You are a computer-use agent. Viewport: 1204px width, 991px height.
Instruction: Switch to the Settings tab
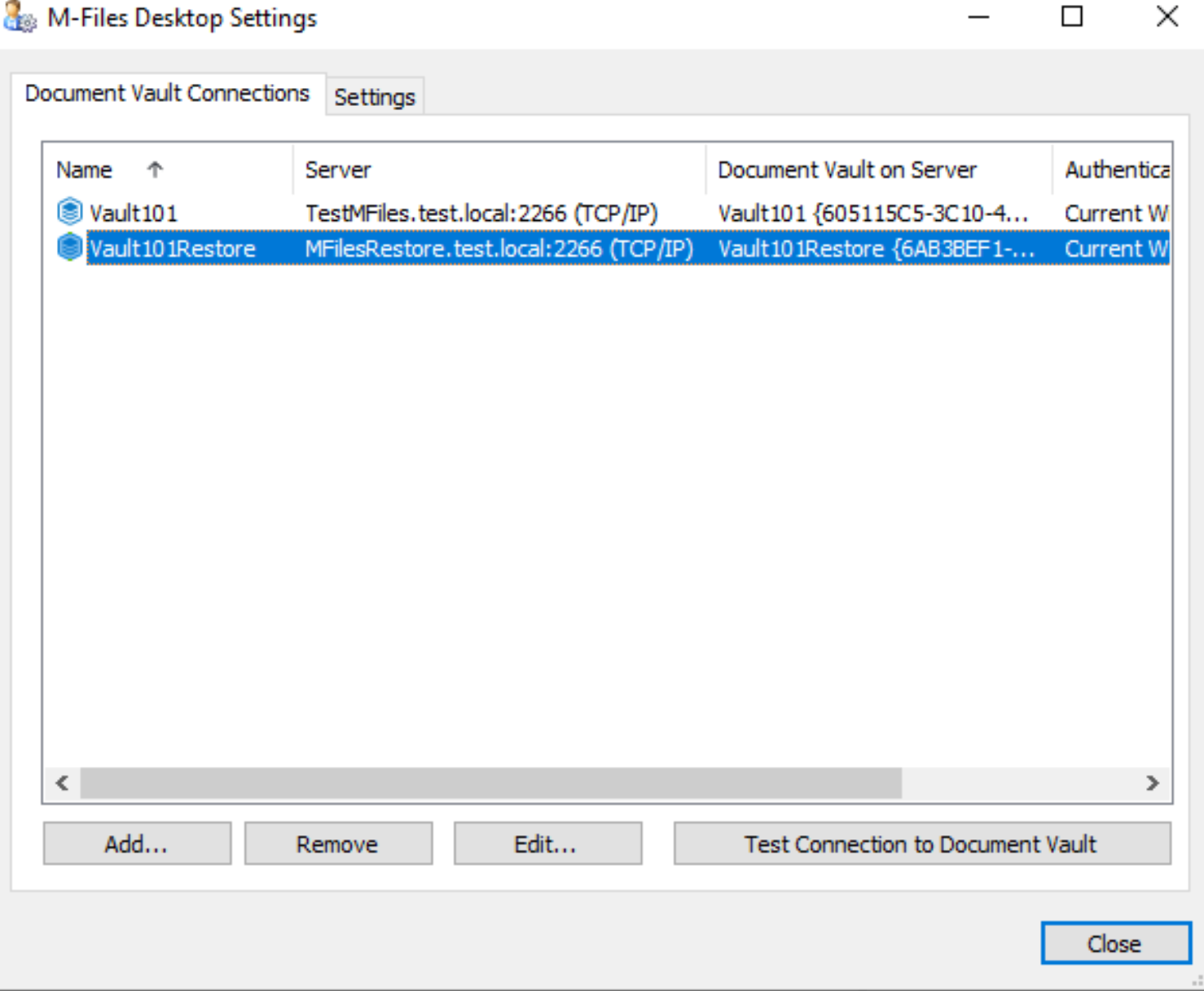pos(375,97)
